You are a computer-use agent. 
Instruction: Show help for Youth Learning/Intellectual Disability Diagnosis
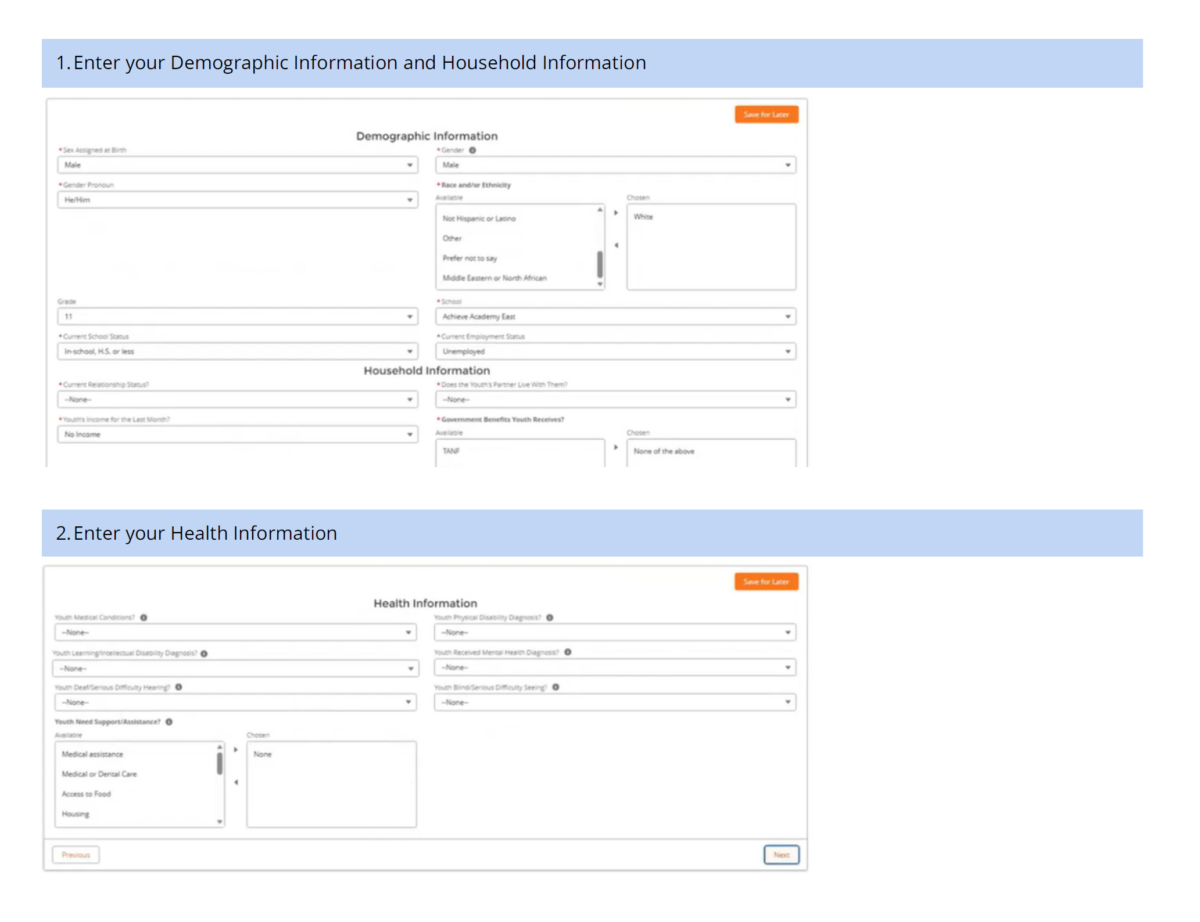[204, 654]
